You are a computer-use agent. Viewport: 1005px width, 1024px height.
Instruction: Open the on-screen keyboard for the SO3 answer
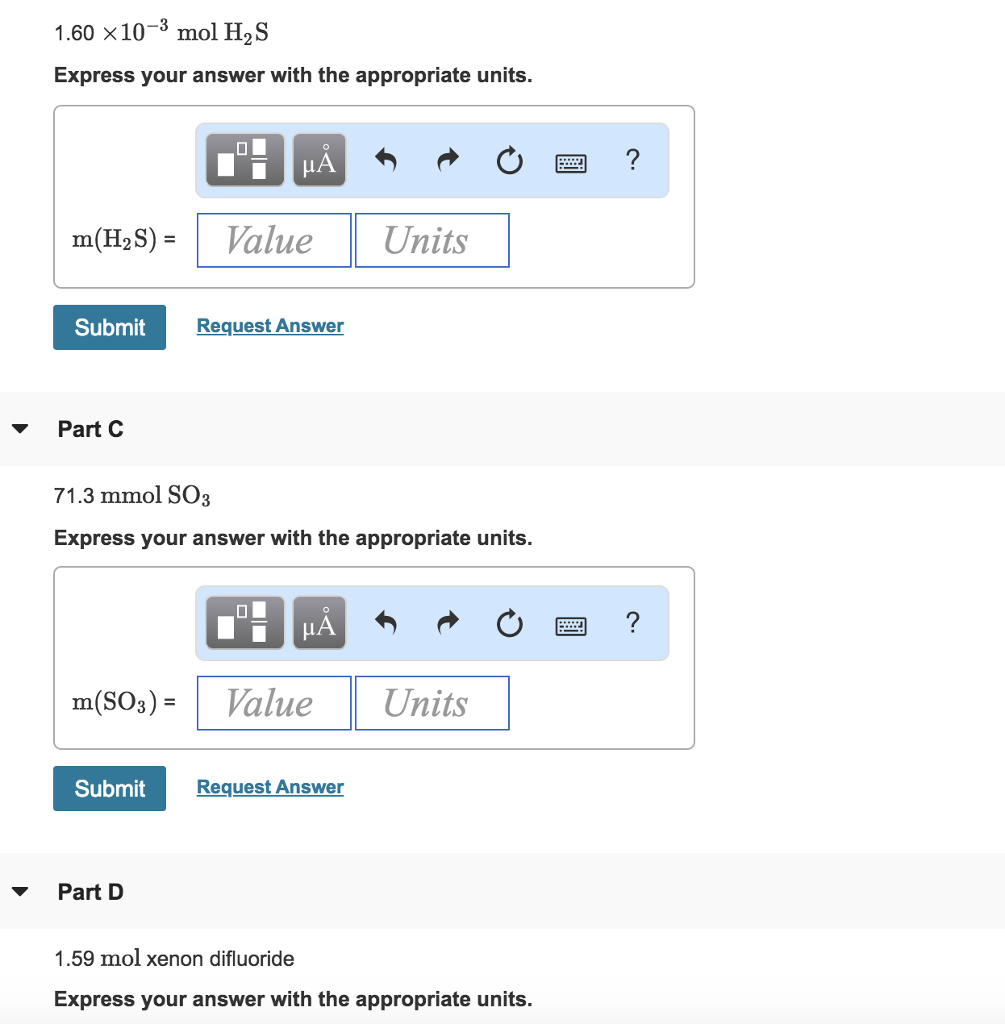(x=570, y=624)
